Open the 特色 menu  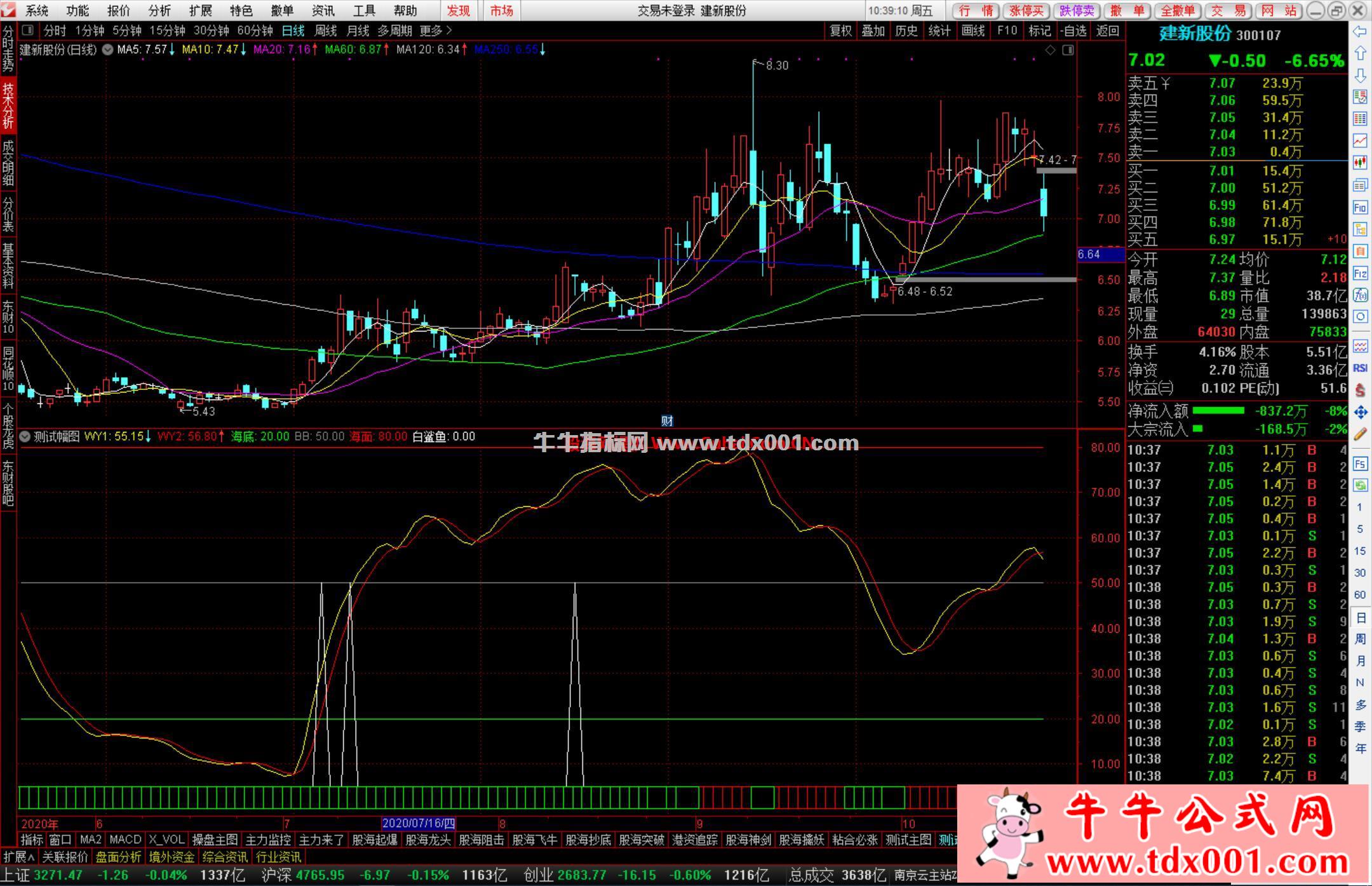[241, 11]
